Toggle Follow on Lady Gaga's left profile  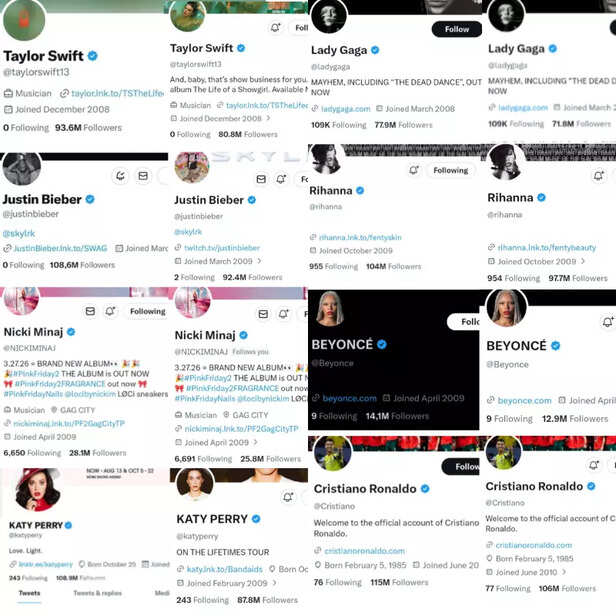coord(457,29)
